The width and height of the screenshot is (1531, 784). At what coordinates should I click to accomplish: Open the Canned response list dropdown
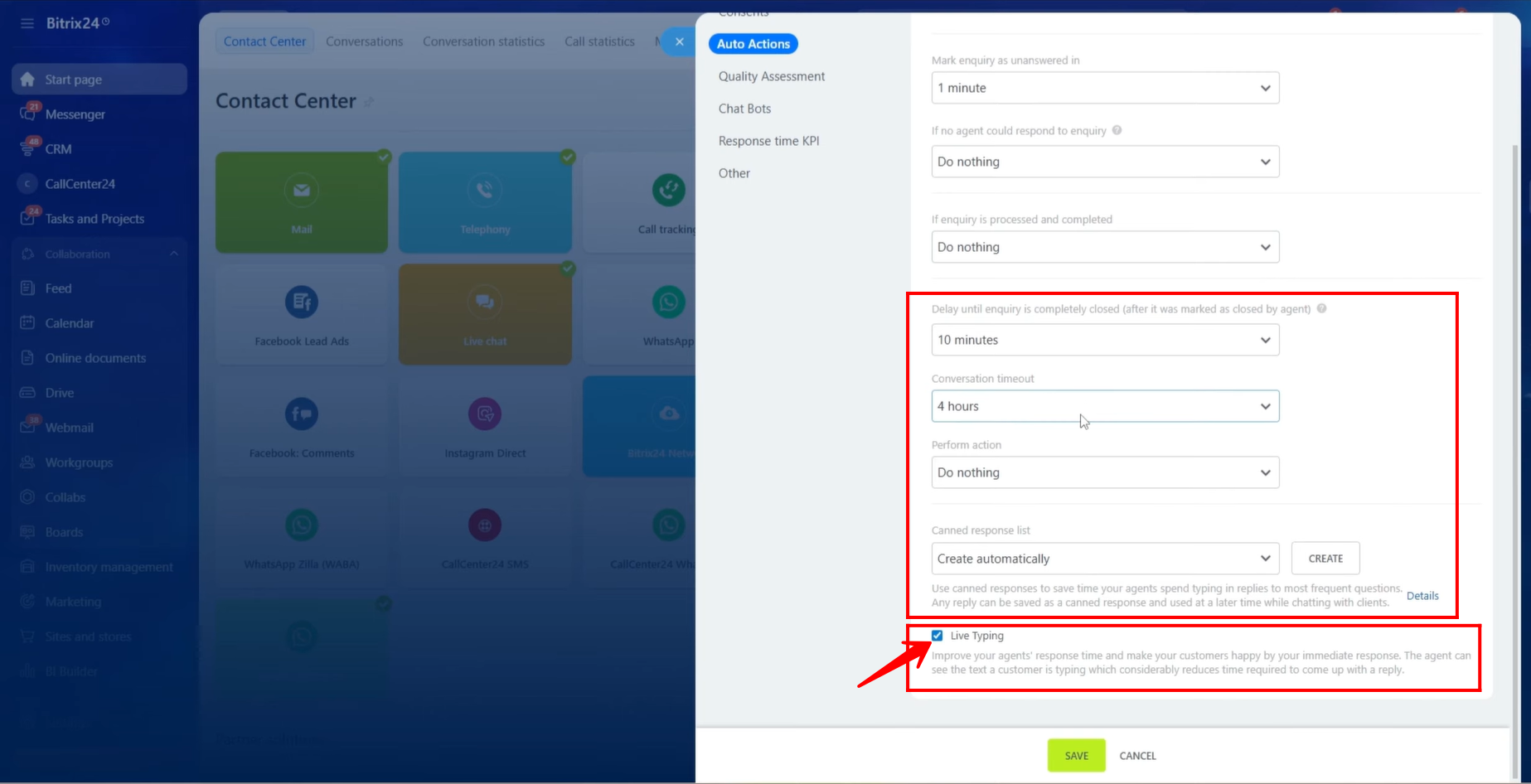click(x=1104, y=559)
